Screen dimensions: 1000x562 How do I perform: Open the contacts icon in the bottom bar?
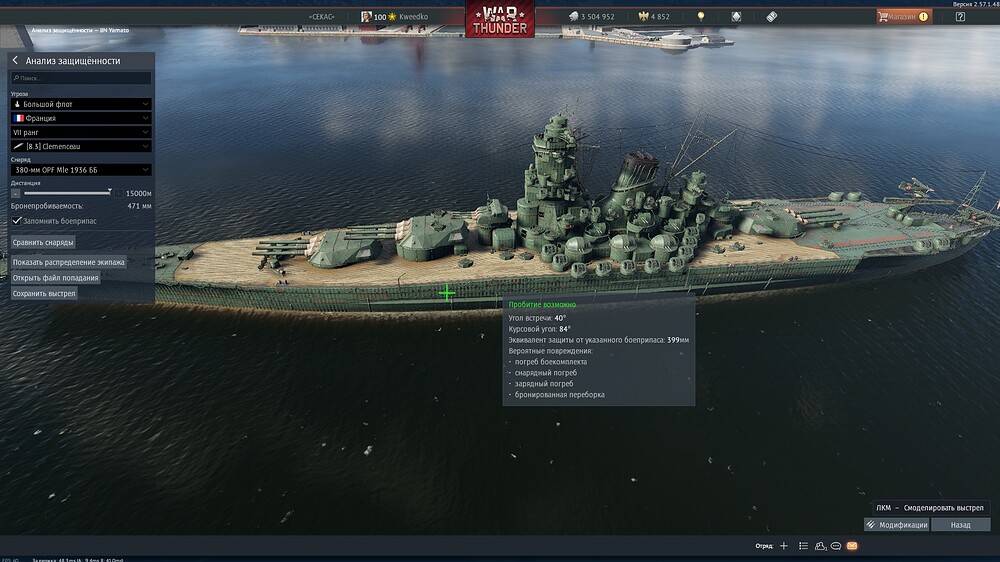[820, 546]
